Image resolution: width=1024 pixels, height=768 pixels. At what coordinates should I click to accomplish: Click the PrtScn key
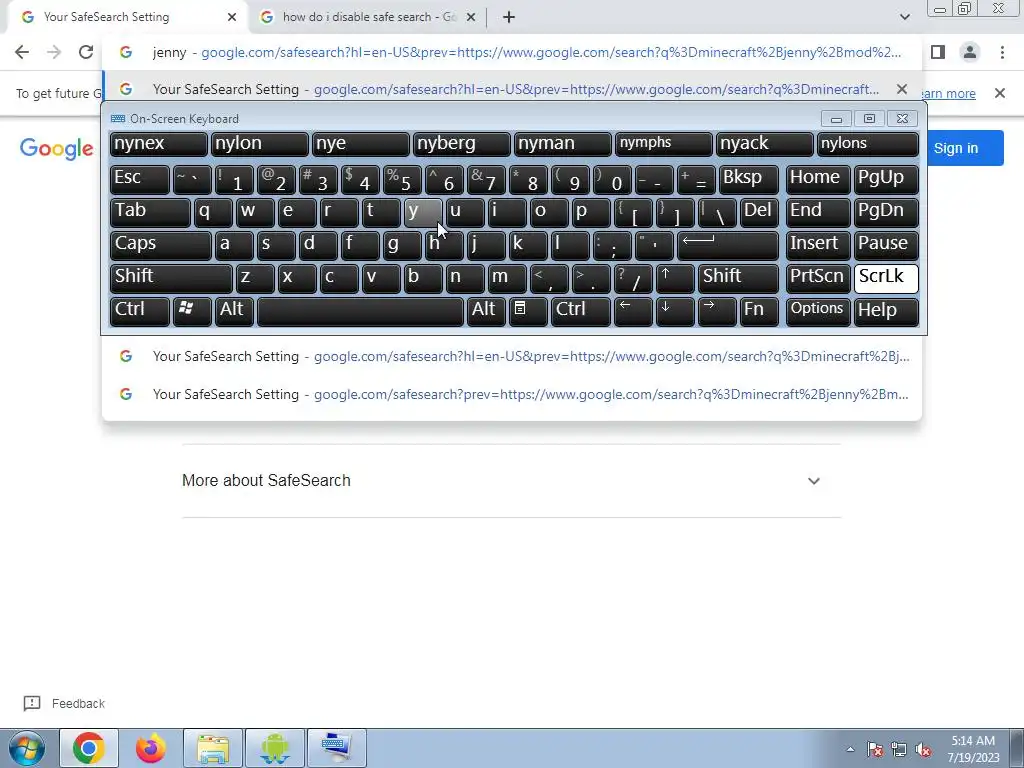point(818,278)
